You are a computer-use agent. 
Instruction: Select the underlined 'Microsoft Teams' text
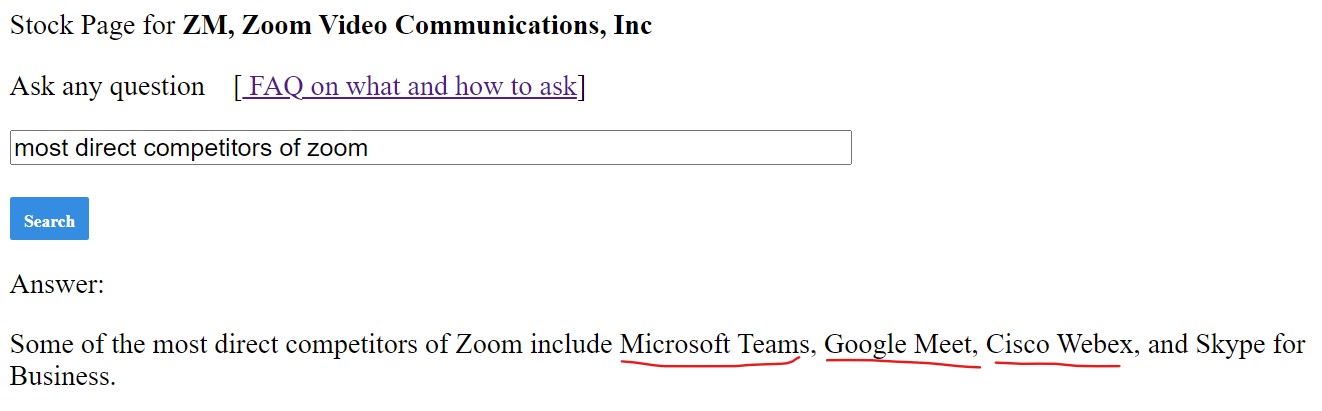coord(714,345)
